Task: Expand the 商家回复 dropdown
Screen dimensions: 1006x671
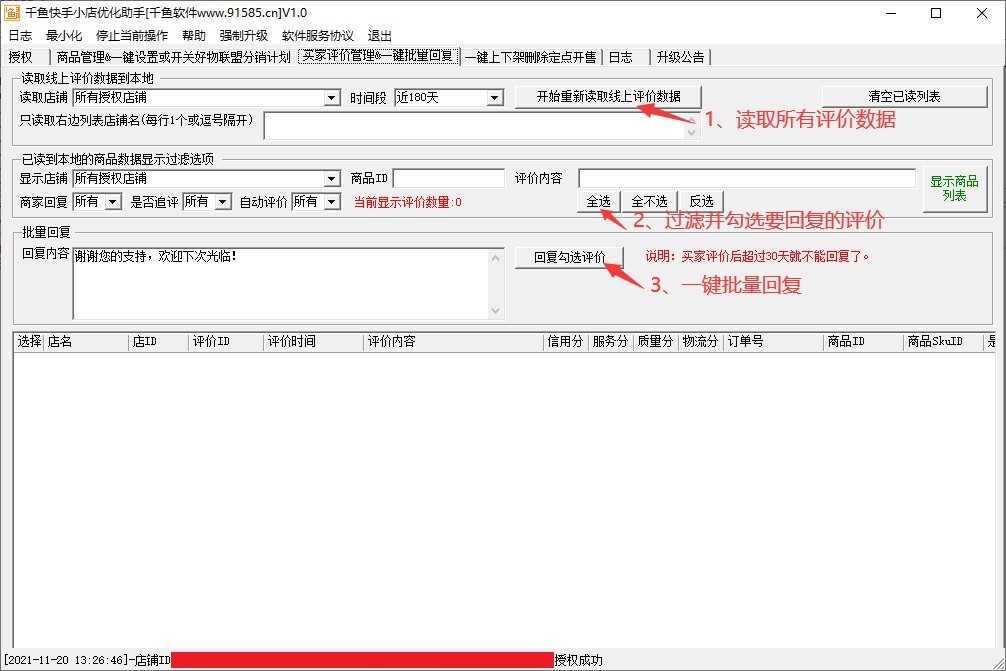Action: pyautogui.click(x=112, y=202)
